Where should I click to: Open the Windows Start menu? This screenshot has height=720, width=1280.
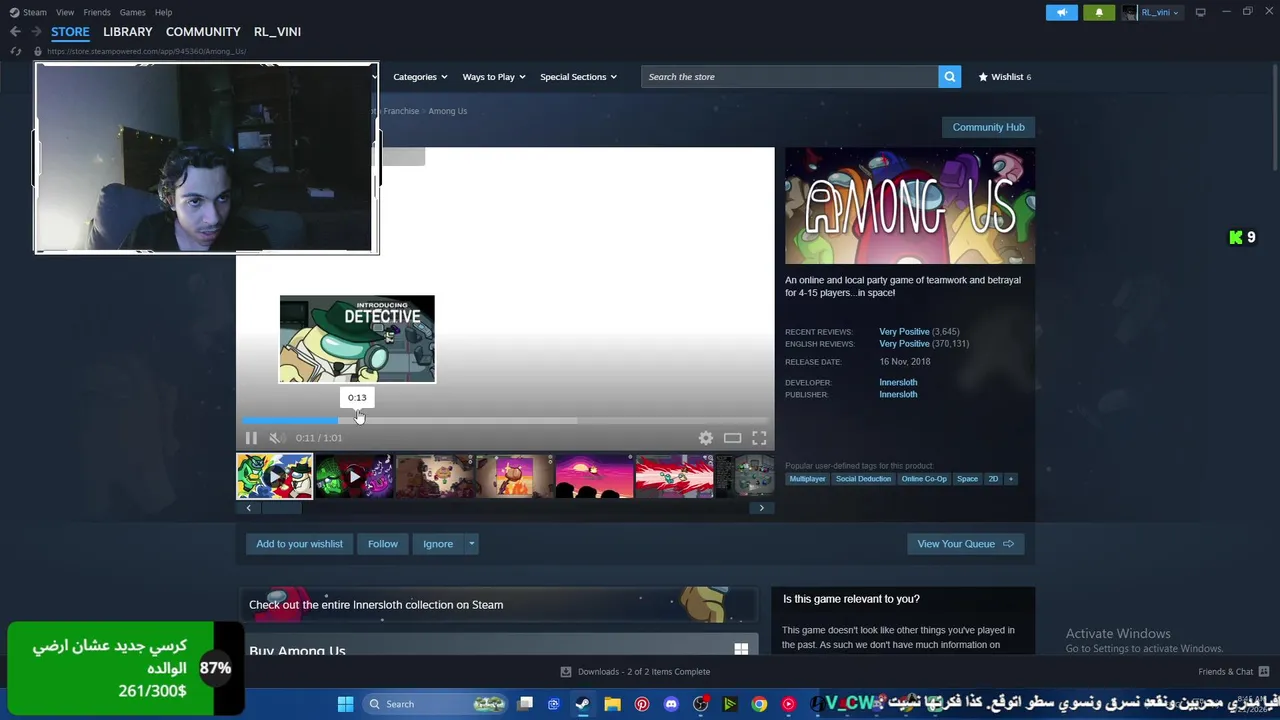point(345,704)
